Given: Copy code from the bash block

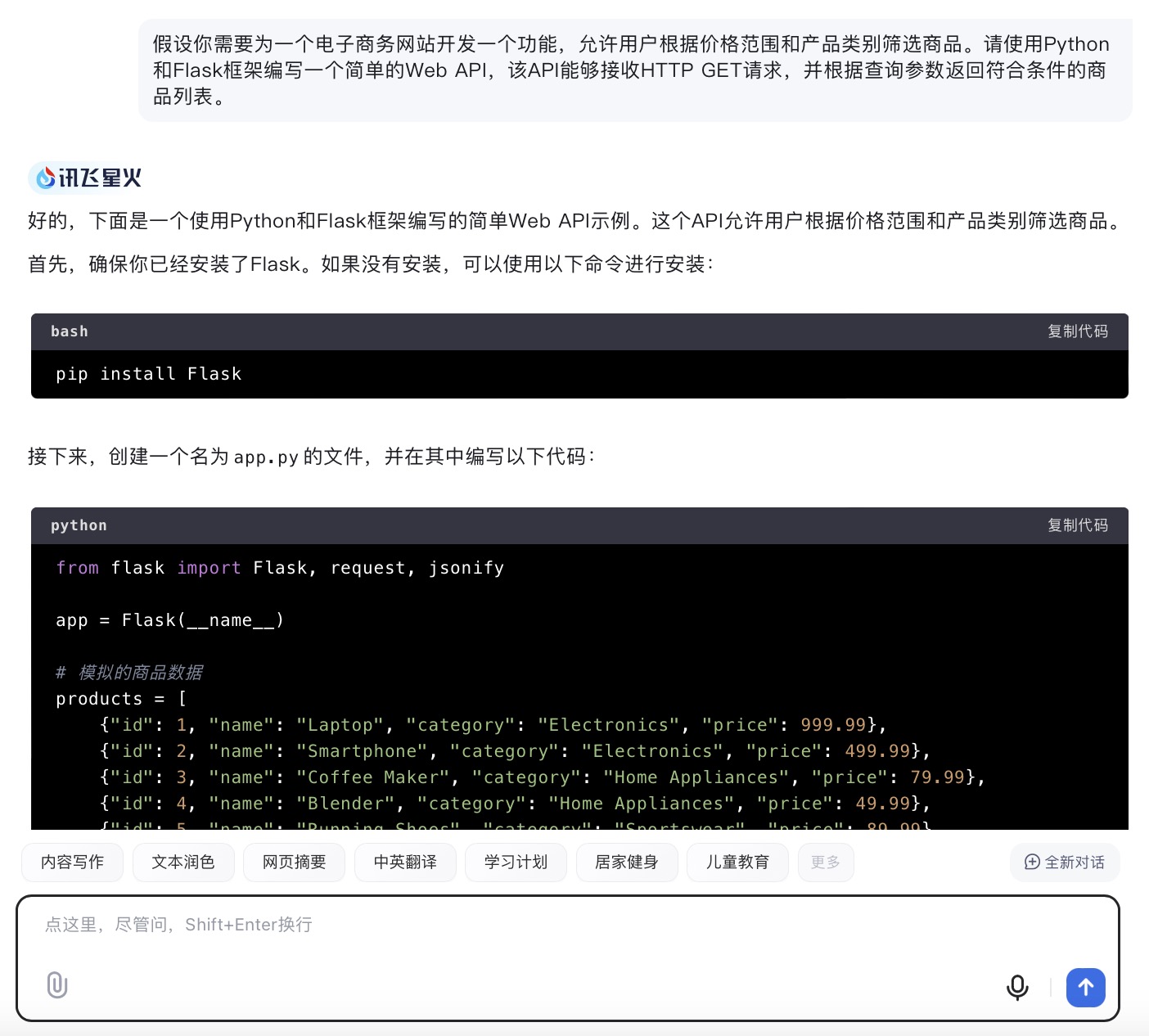Looking at the screenshot, I should [1078, 331].
